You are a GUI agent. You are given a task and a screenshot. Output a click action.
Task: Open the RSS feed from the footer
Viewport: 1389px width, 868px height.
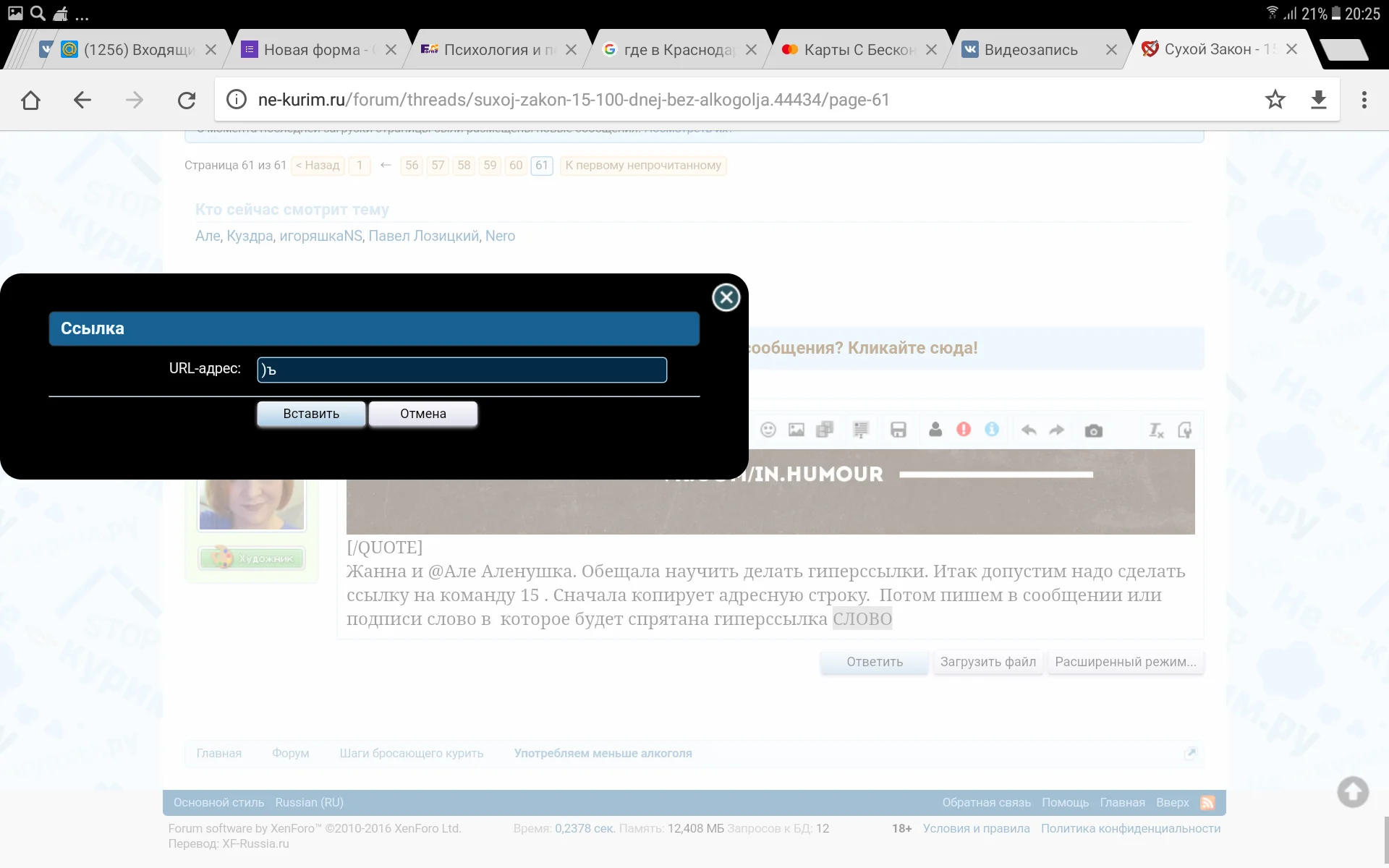(1208, 802)
